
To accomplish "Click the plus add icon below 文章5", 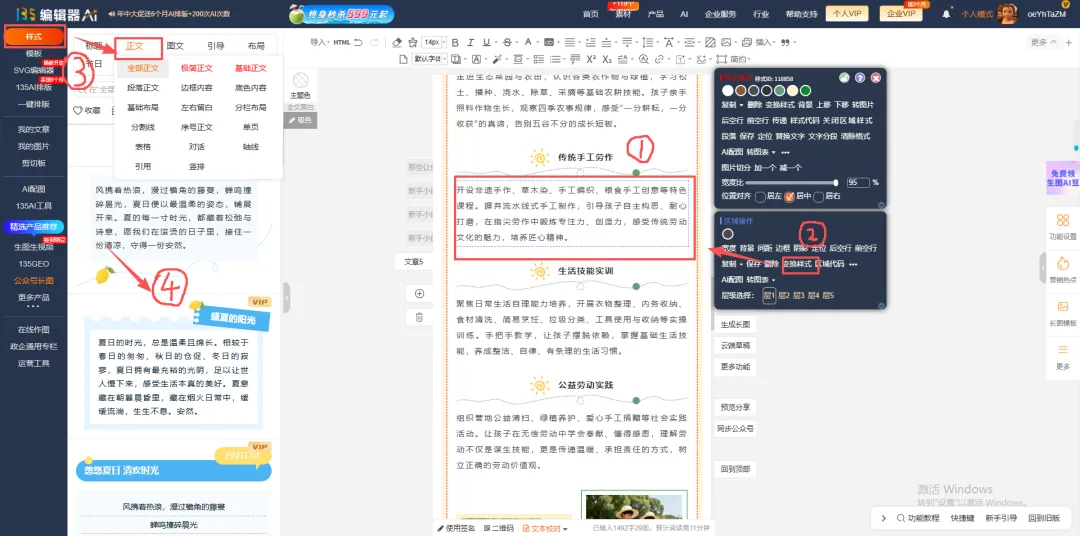I will (x=419, y=293).
